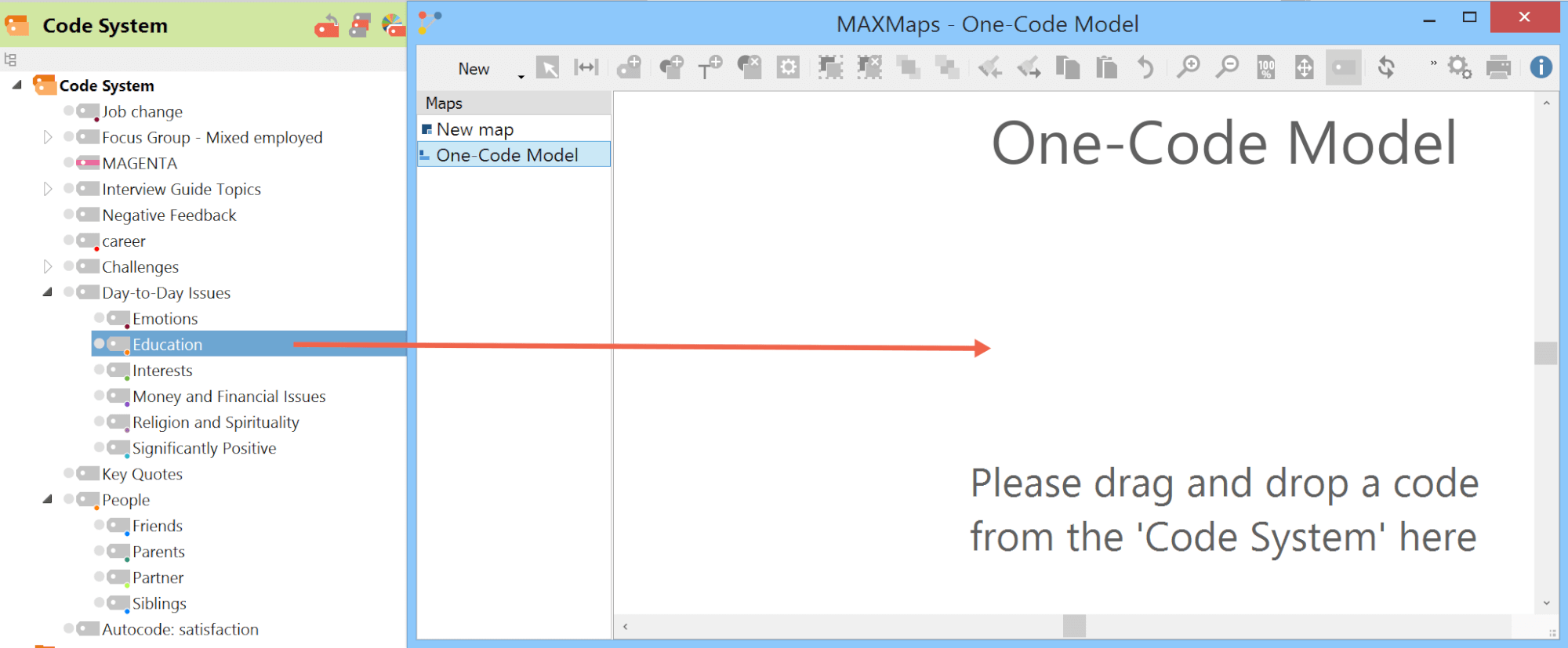Open MAXMaps settings gears
Screen dimensions: 1568x648
1459,67
